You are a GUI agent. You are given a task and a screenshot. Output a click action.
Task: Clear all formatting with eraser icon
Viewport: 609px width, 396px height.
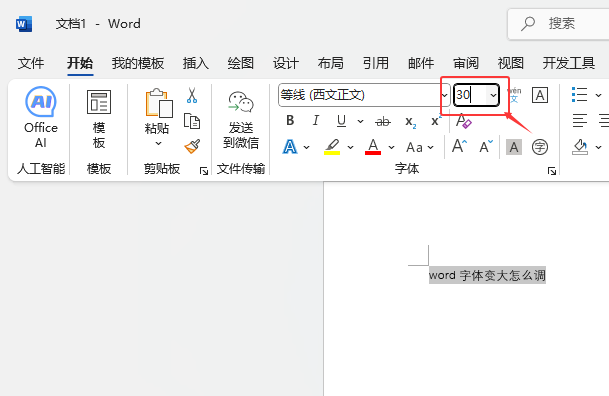(463, 121)
